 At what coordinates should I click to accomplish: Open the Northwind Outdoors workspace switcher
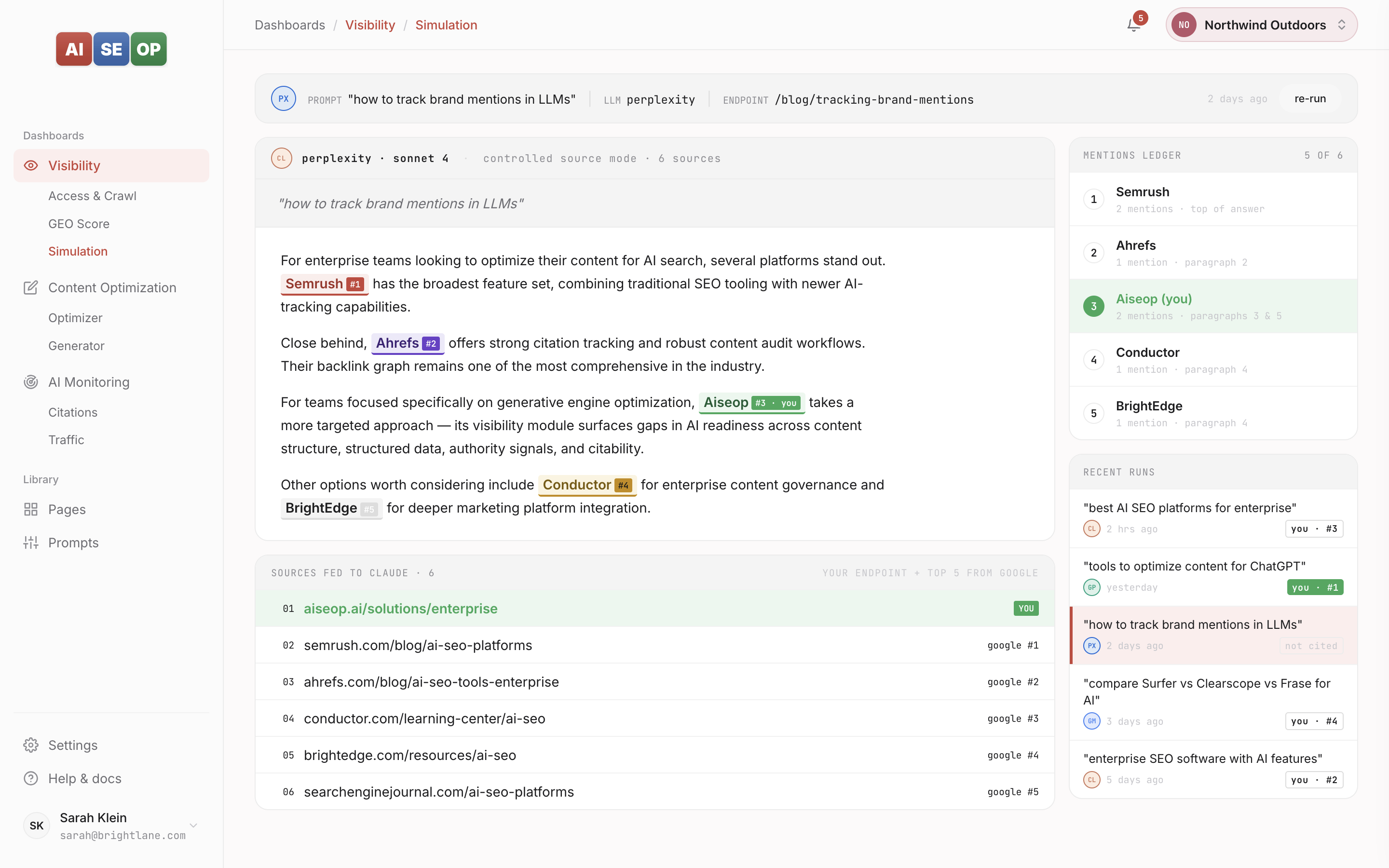[x=1262, y=25]
